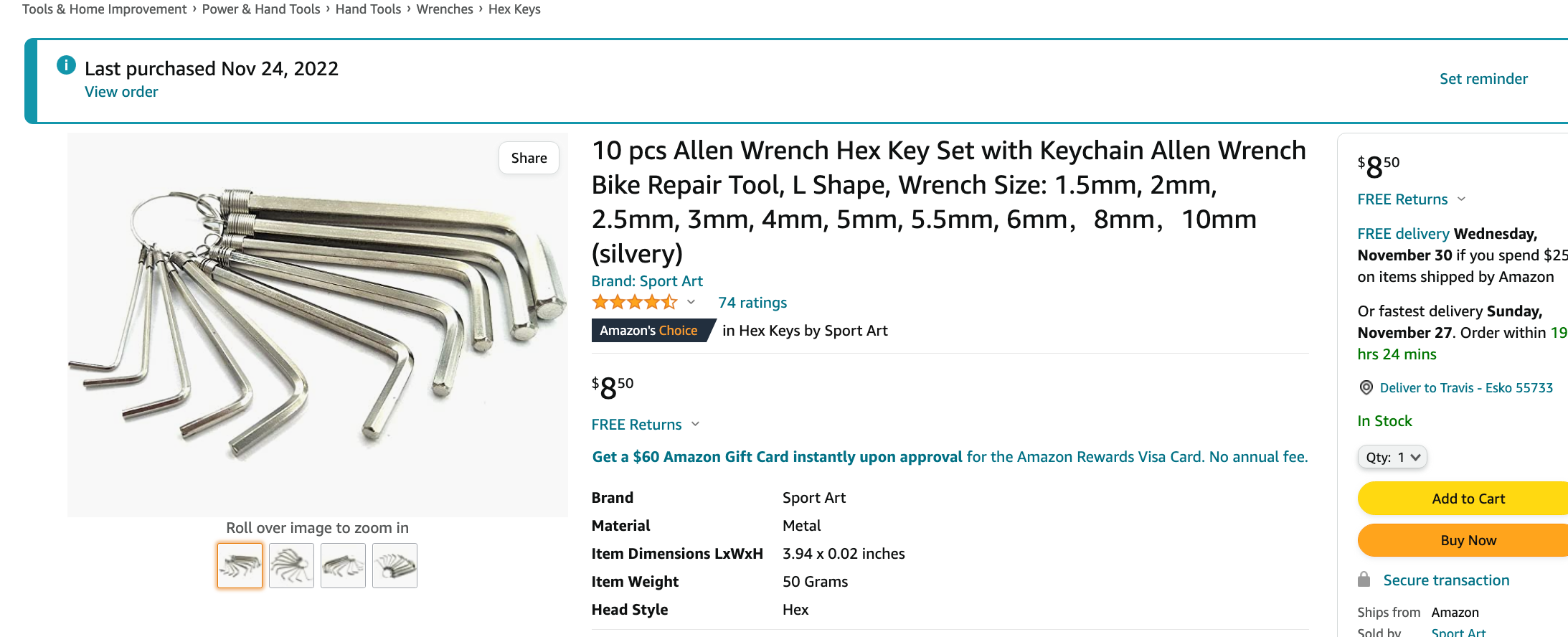
Task: Expand FREE Returns in the buy box
Action: 1411,199
